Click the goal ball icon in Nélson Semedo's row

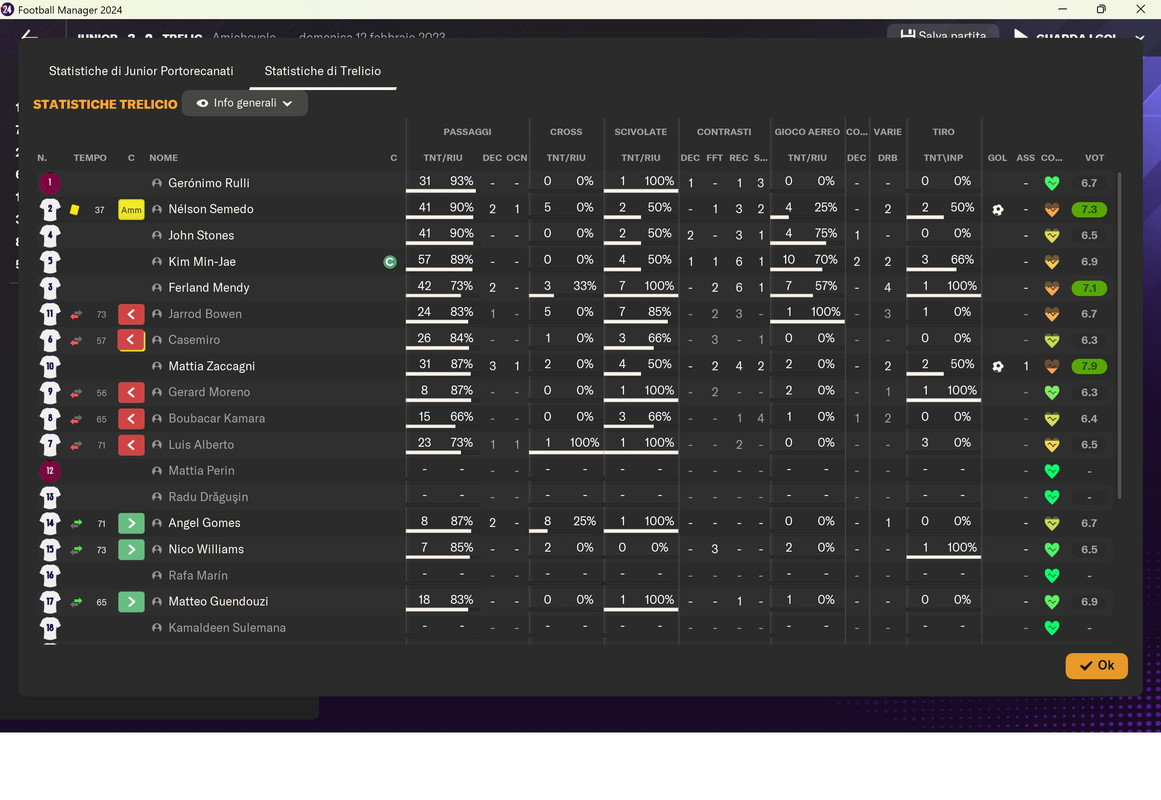pyautogui.click(x=997, y=210)
